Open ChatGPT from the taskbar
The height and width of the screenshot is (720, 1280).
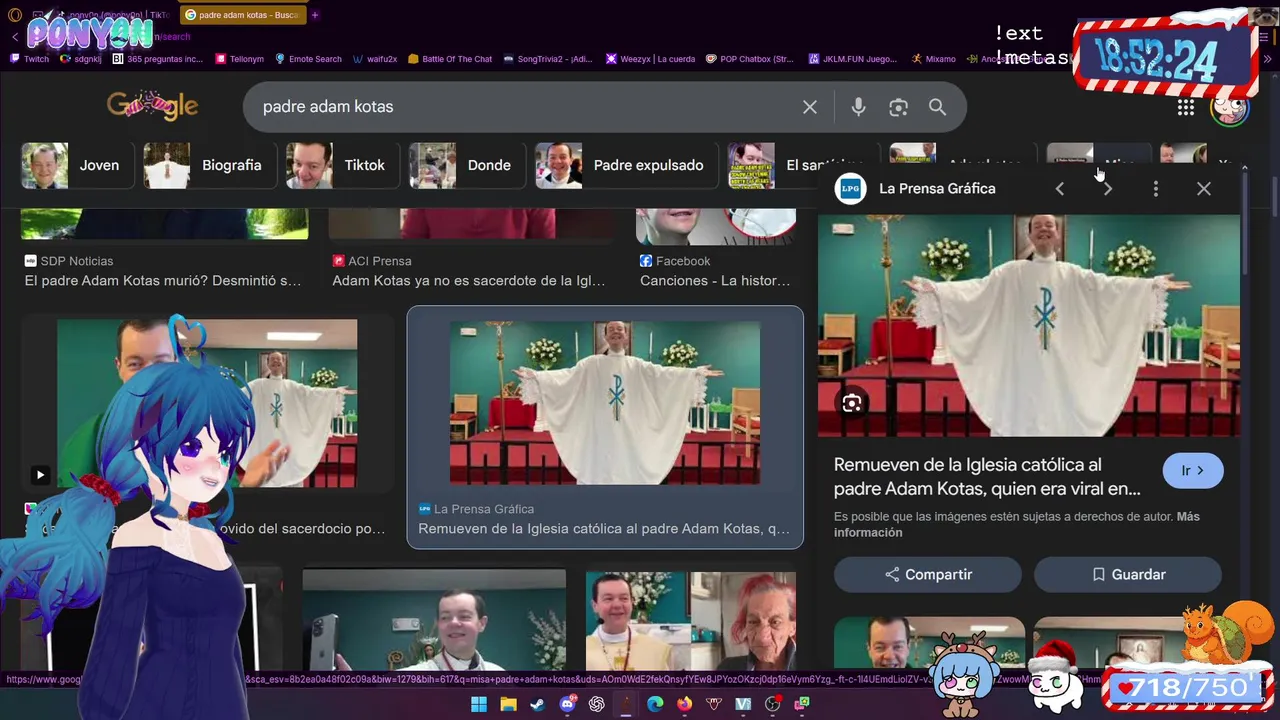tap(597, 704)
